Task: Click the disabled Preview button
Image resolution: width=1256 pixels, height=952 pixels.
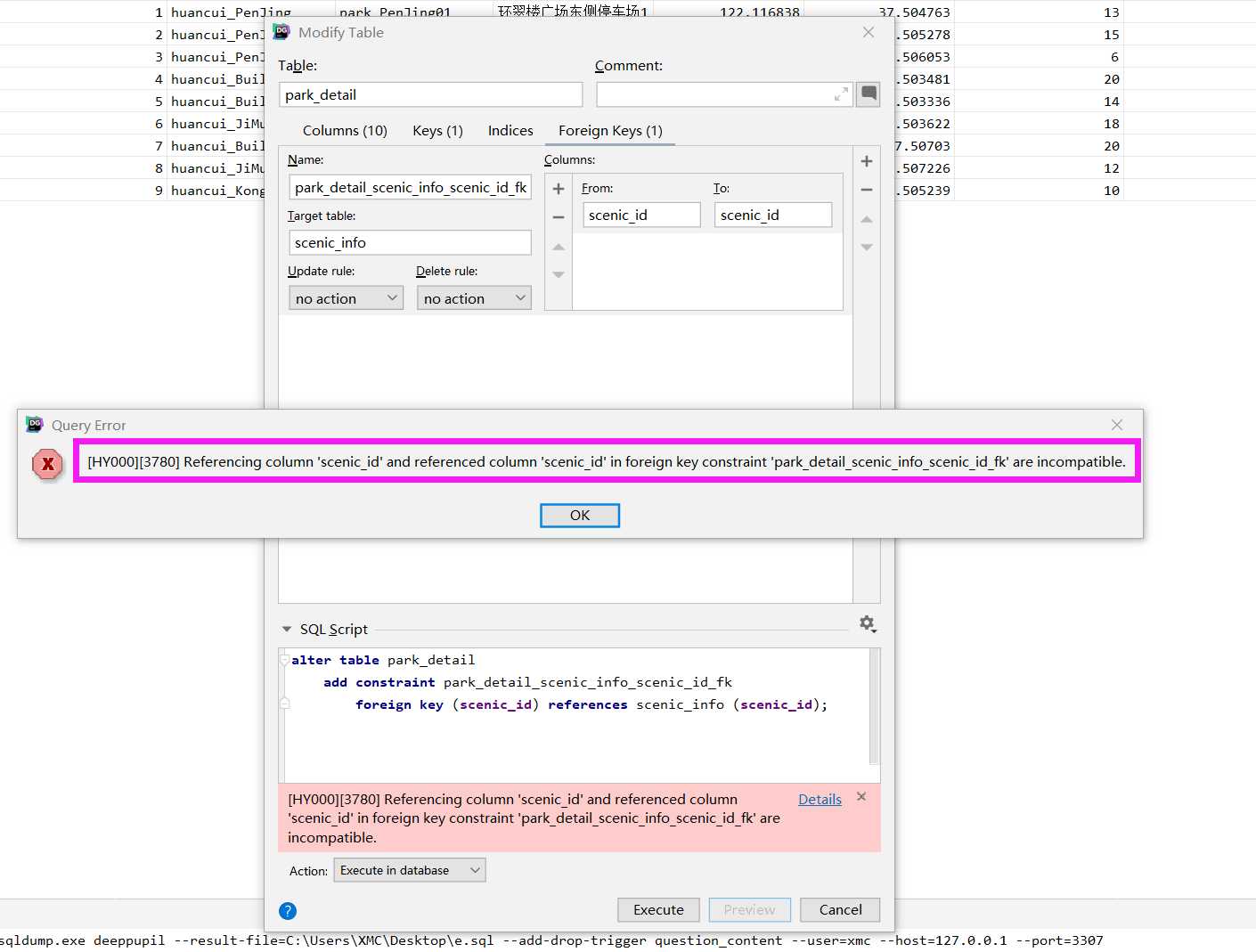Action: tap(749, 909)
